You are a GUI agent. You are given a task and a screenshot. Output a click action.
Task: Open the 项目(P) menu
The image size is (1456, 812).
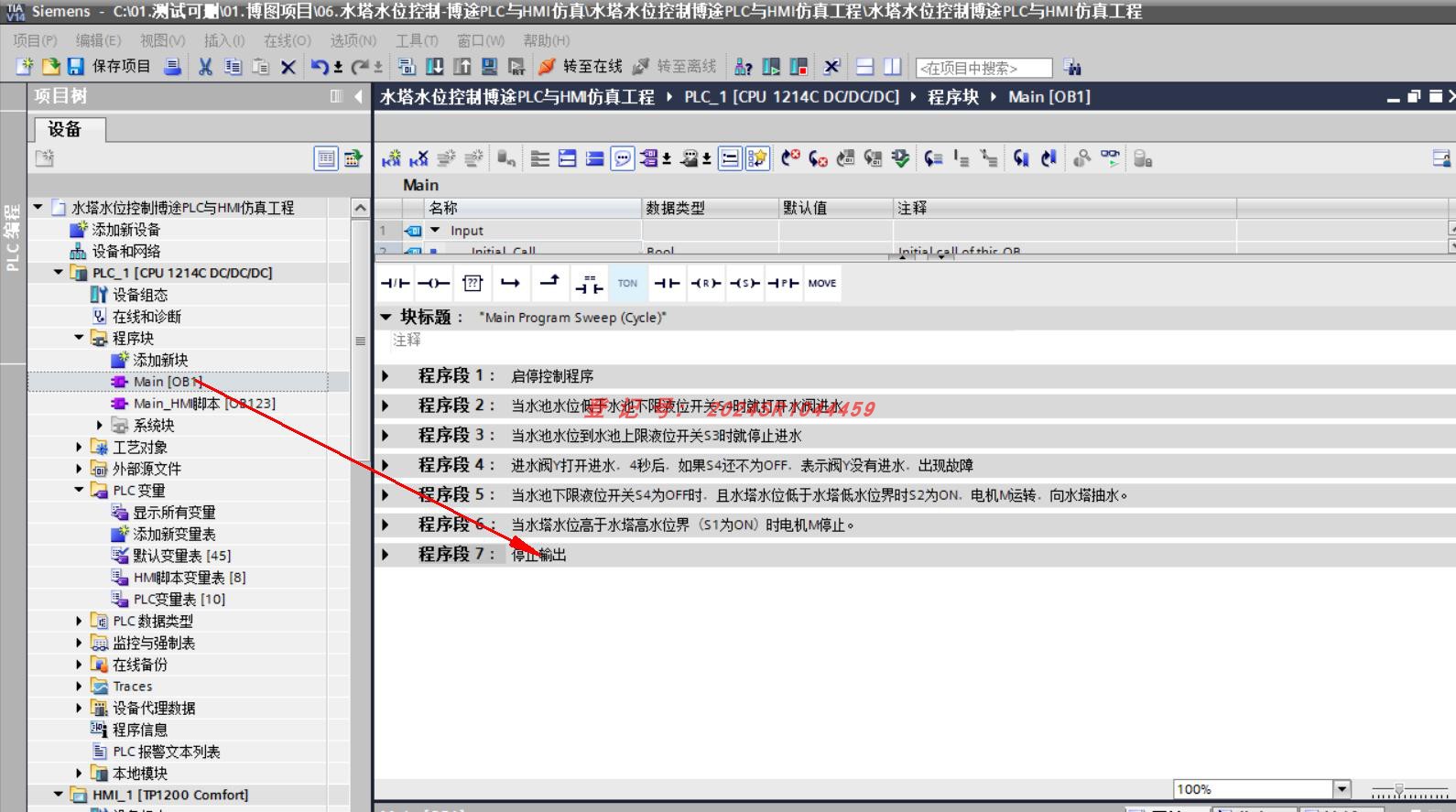pyautogui.click(x=35, y=40)
